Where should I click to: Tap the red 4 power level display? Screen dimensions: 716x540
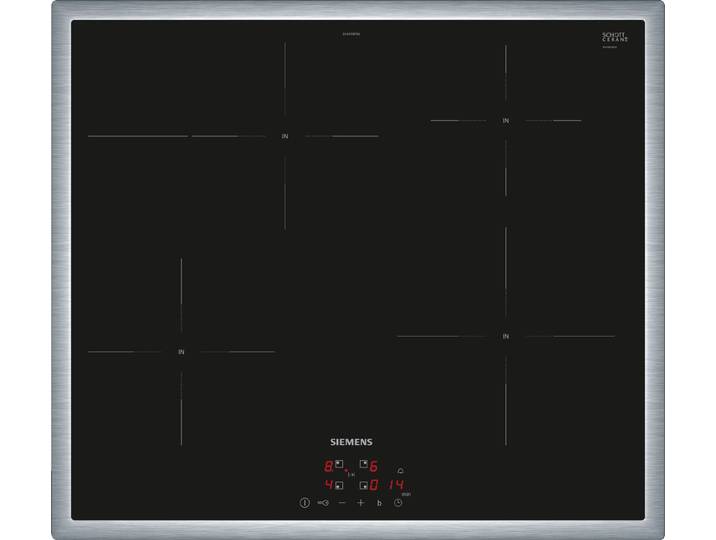tap(329, 485)
